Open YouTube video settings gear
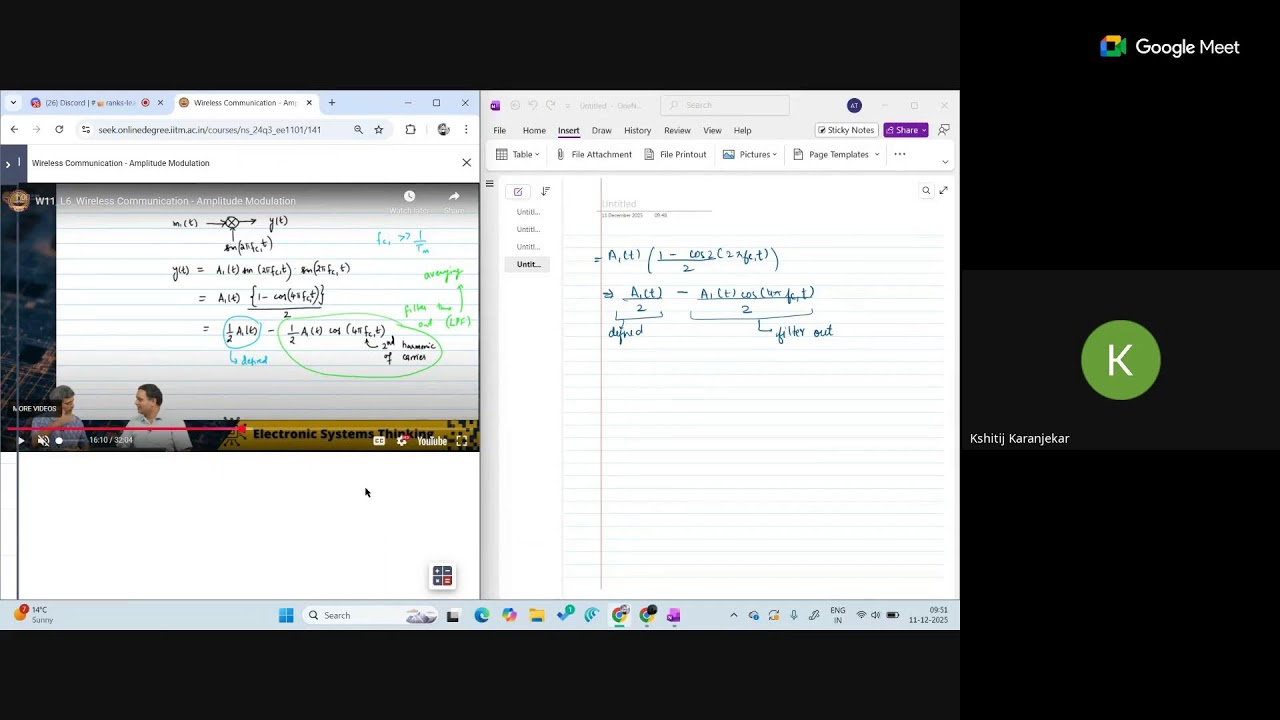Viewport: 1280px width, 720px height. (402, 441)
